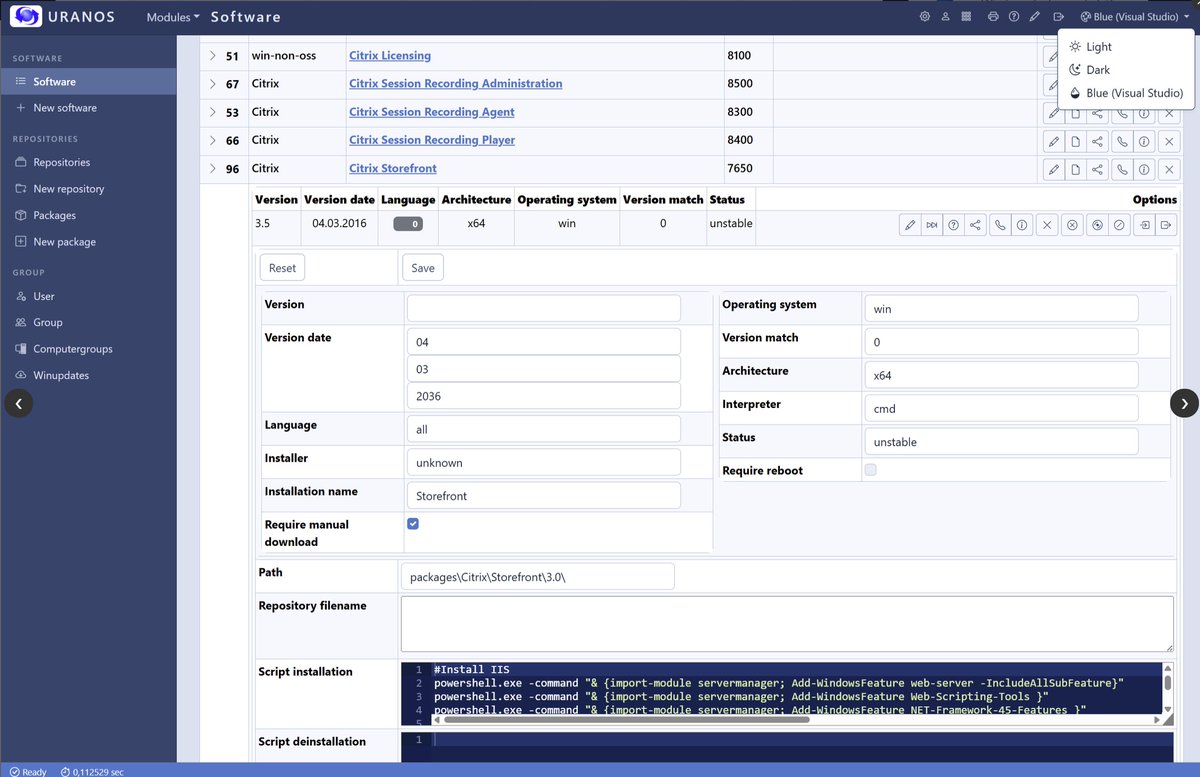Click share icon in version 3.5 row

tap(976, 226)
